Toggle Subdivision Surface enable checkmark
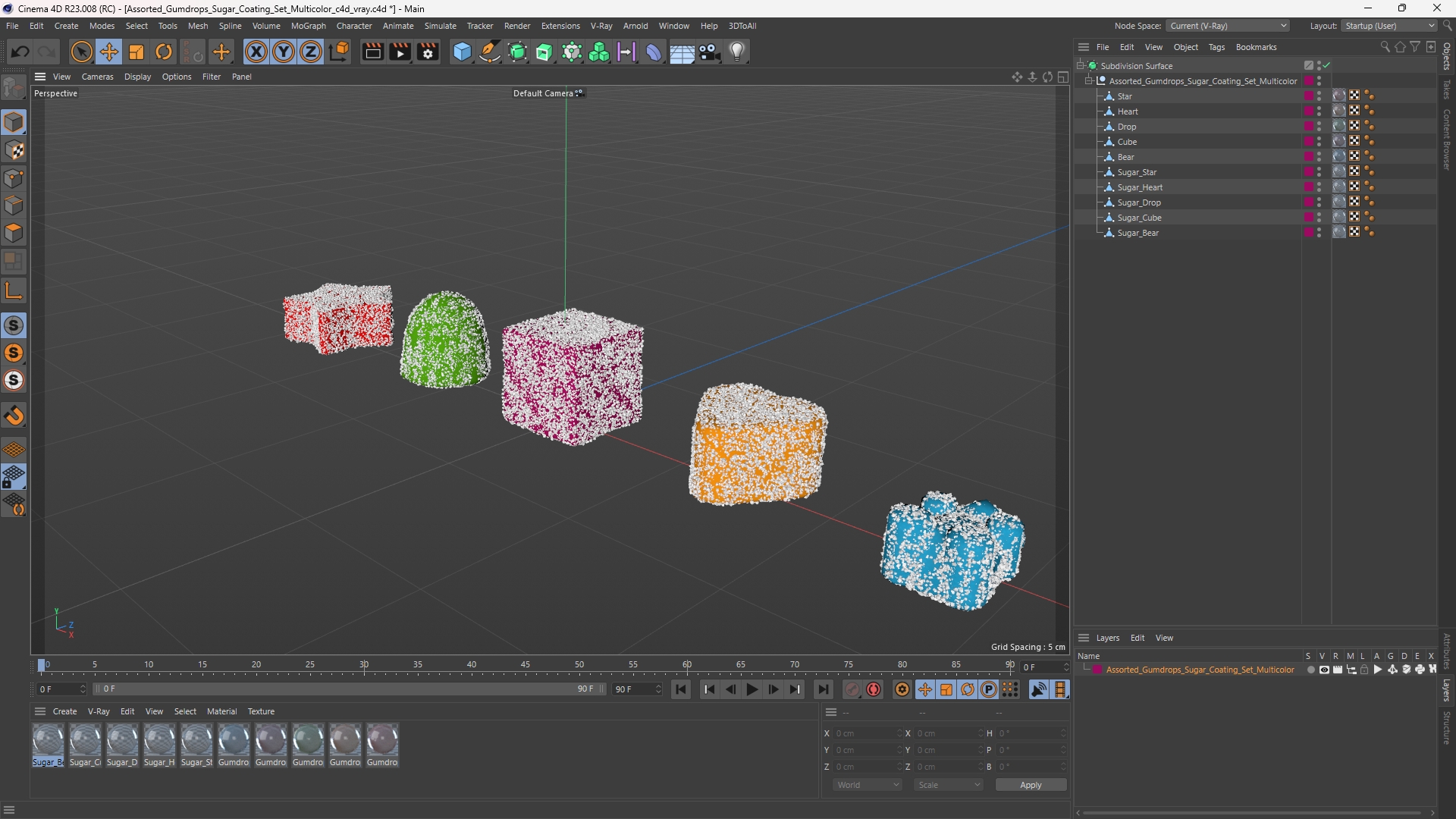The width and height of the screenshot is (1456, 819). pos(1327,65)
